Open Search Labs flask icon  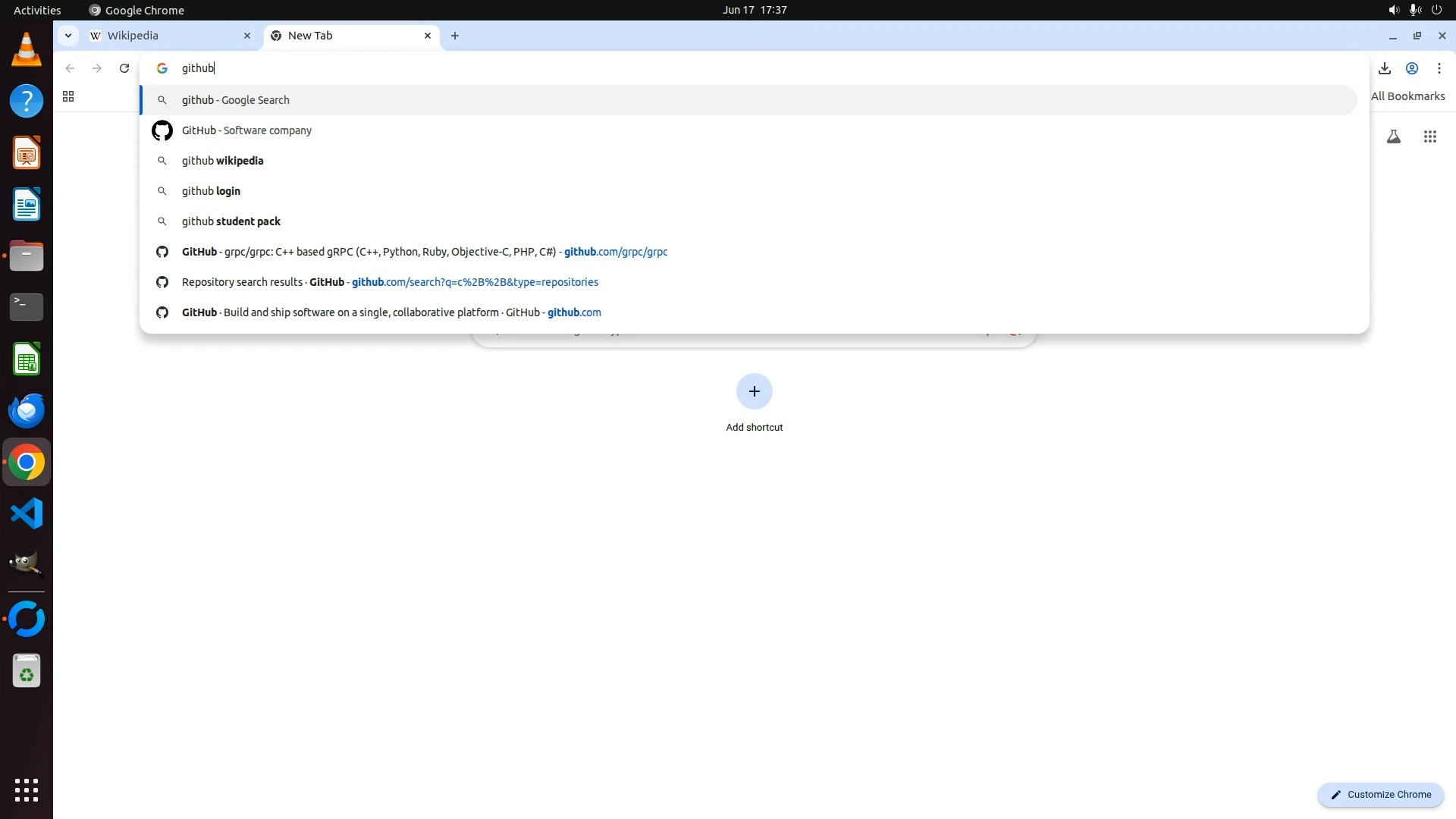(1394, 136)
